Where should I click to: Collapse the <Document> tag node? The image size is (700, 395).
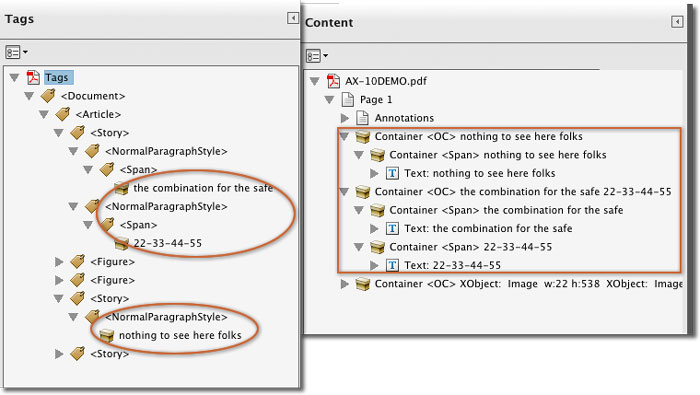coord(29,96)
